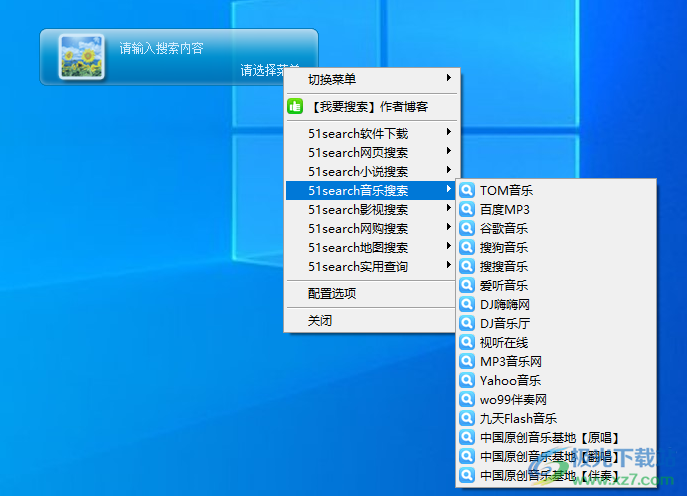Click the search icon beside 九天Flash音乐
Image resolution: width=687 pixels, height=496 pixels.
click(467, 418)
